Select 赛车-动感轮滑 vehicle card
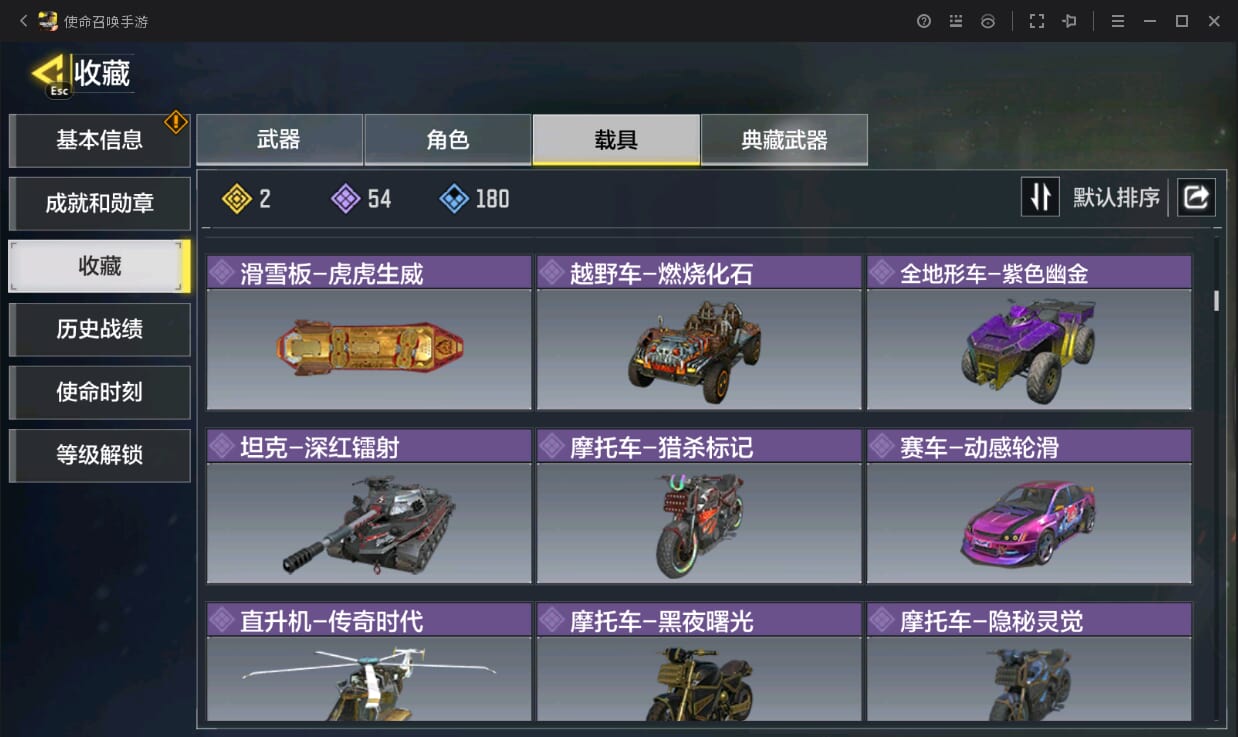Screen dimensions: 1238x737 [1029, 506]
